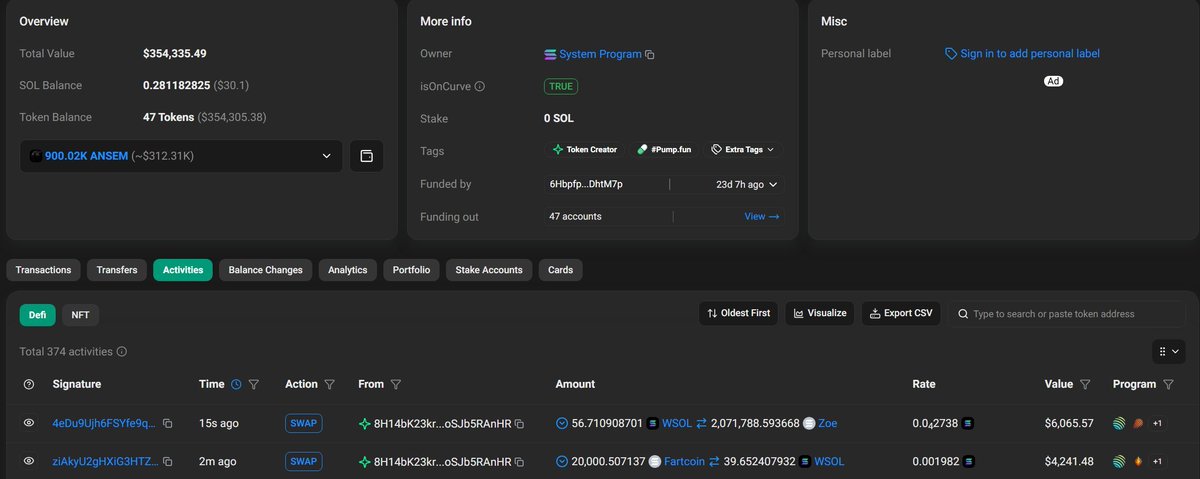Open the Portfolio tab
This screenshot has height=479, width=1200.
coord(412,270)
